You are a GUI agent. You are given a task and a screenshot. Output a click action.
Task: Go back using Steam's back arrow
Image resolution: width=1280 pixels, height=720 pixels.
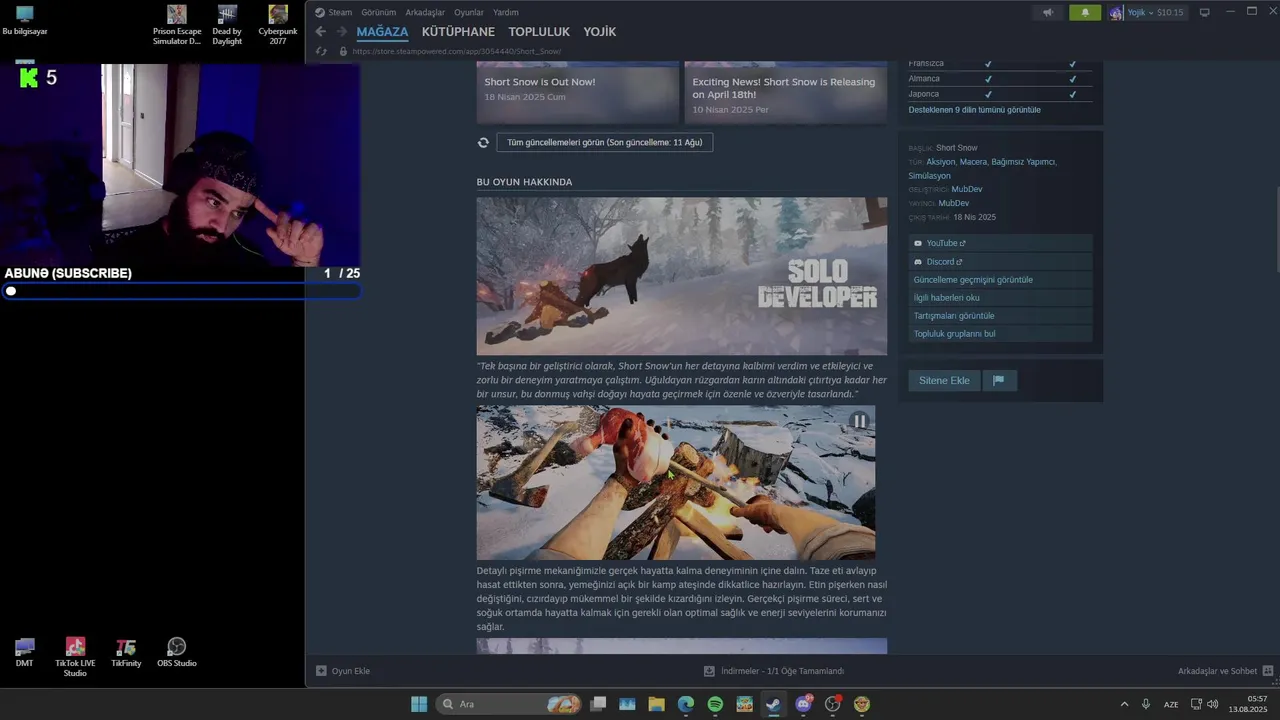click(x=320, y=32)
